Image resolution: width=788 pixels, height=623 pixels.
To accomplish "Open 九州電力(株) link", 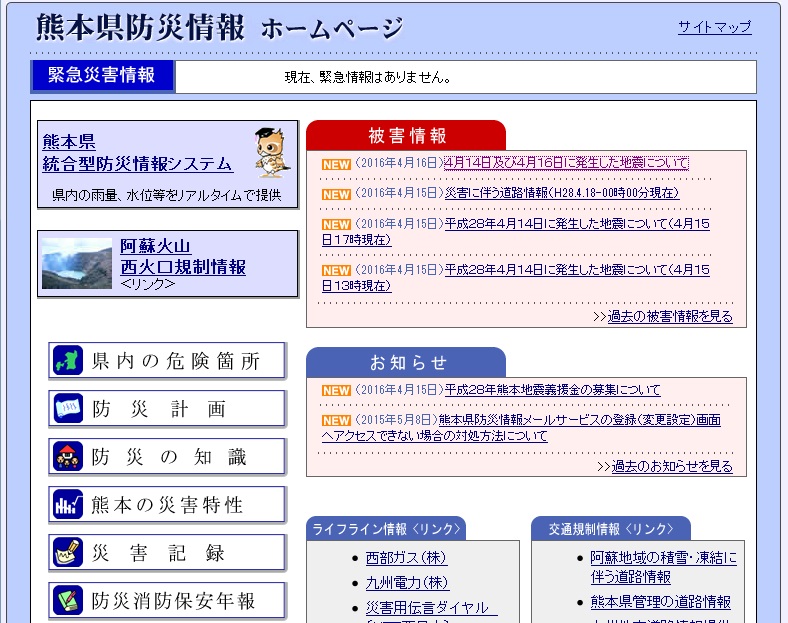I will point(407,583).
